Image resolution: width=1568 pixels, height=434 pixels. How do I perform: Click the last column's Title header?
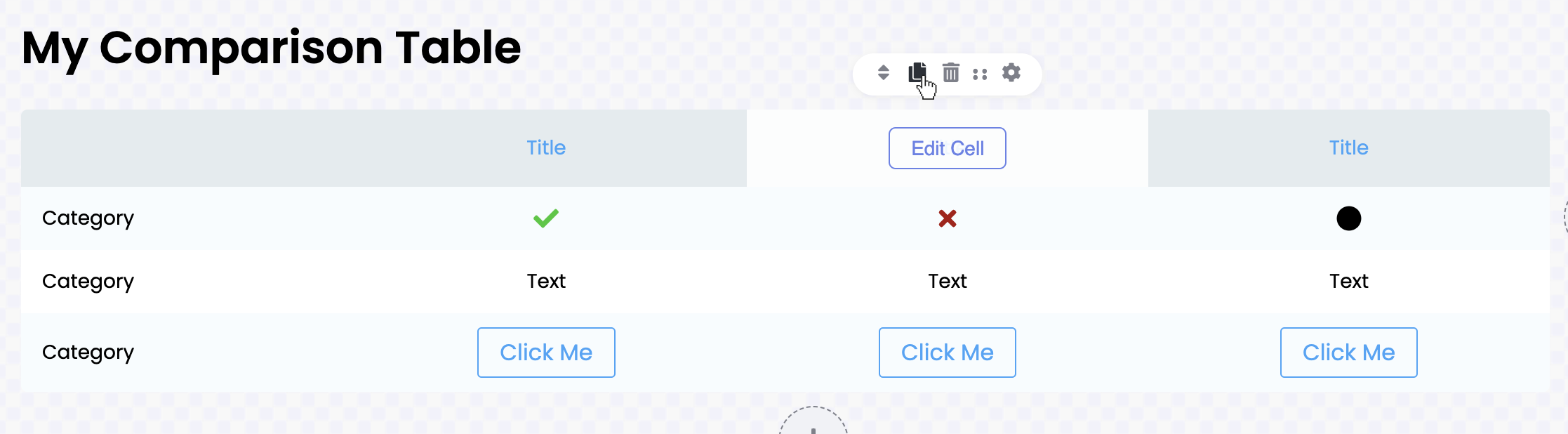point(1348,147)
